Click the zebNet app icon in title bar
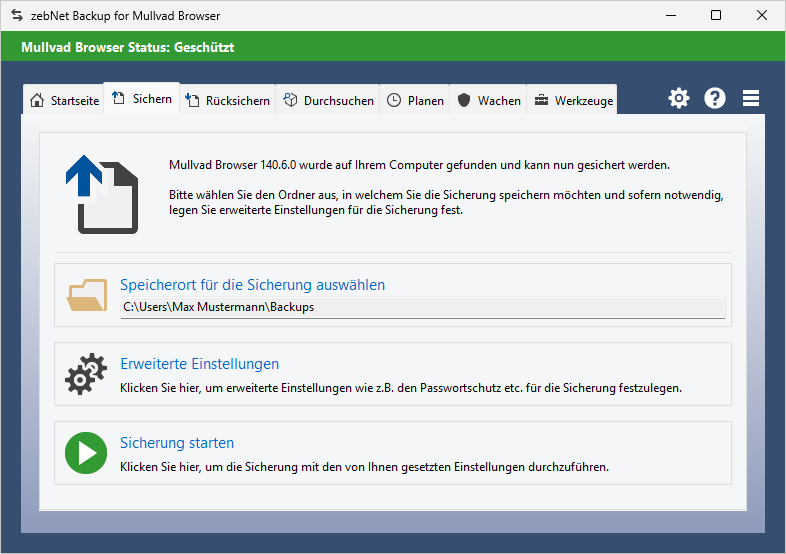Image resolution: width=786 pixels, height=554 pixels. tap(16, 16)
